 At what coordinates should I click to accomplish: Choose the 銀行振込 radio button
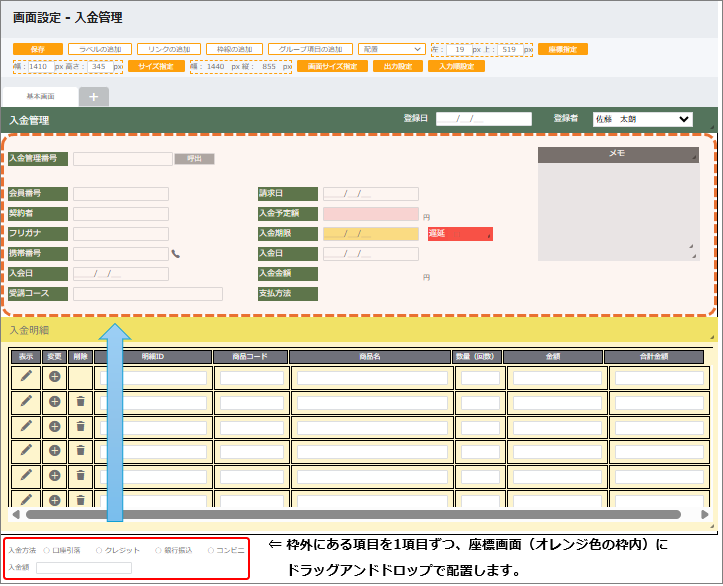(158, 550)
